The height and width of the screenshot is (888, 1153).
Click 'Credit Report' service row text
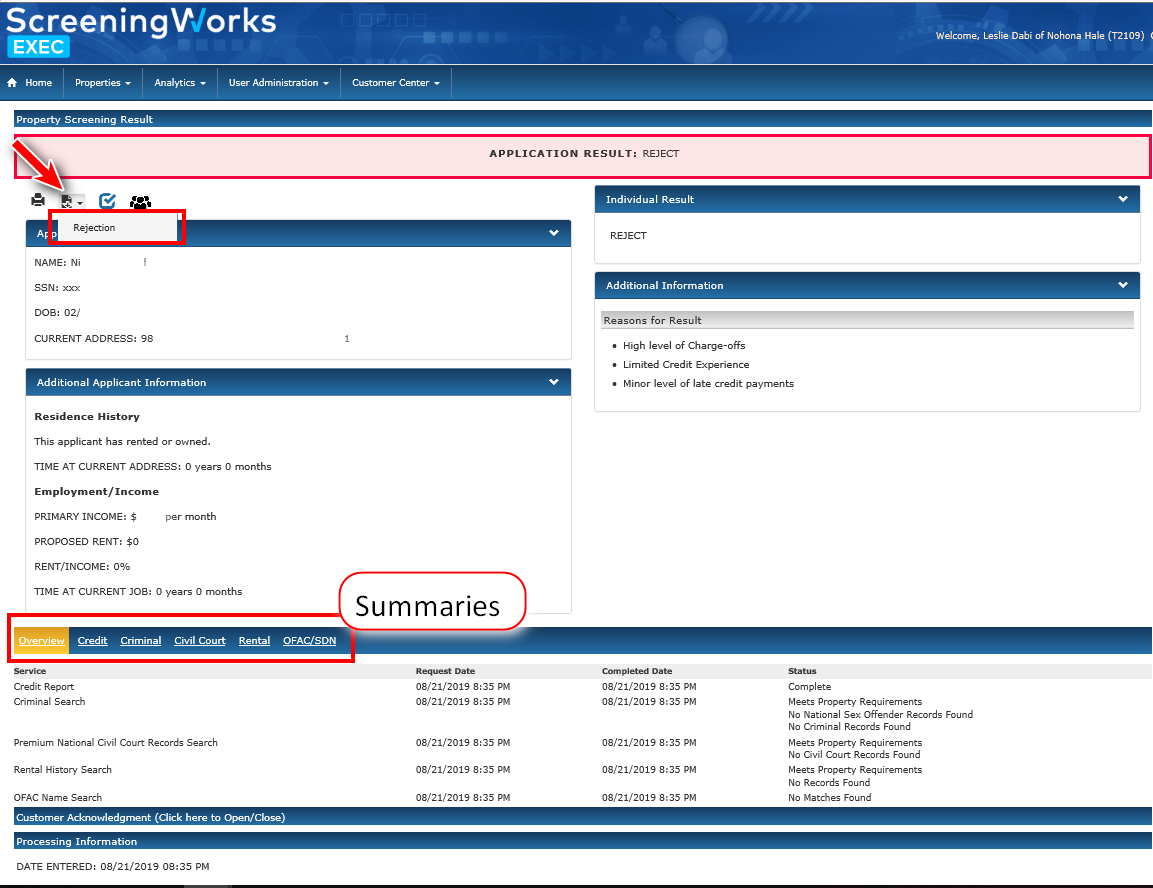(44, 687)
